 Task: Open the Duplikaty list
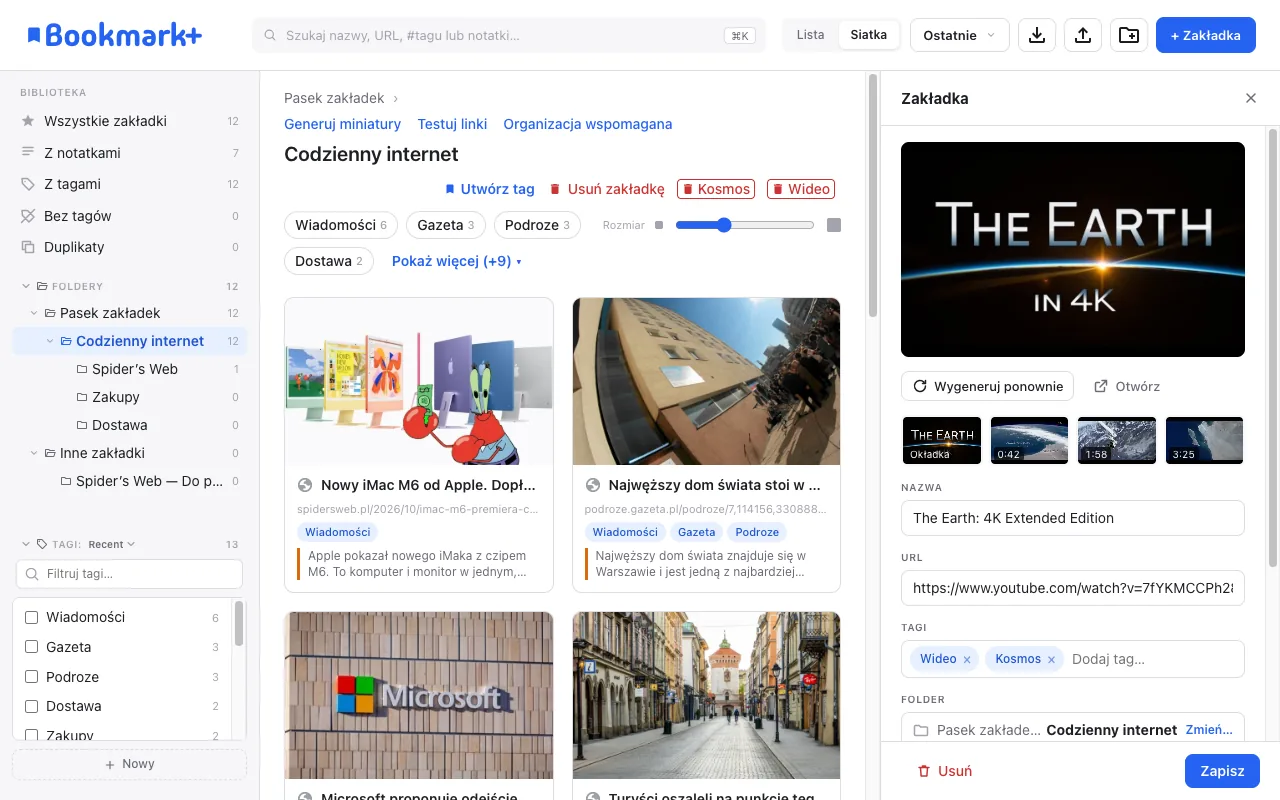tap(130, 247)
